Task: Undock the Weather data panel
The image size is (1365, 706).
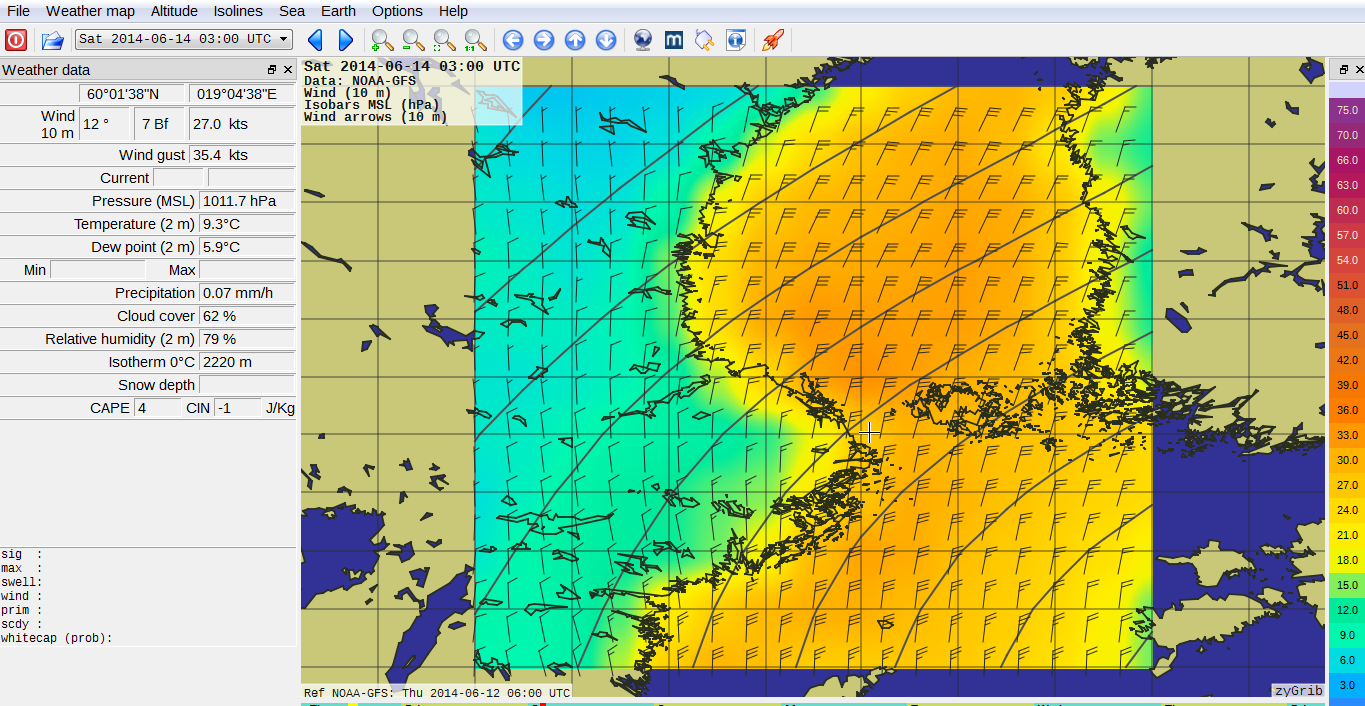Action: tap(272, 70)
